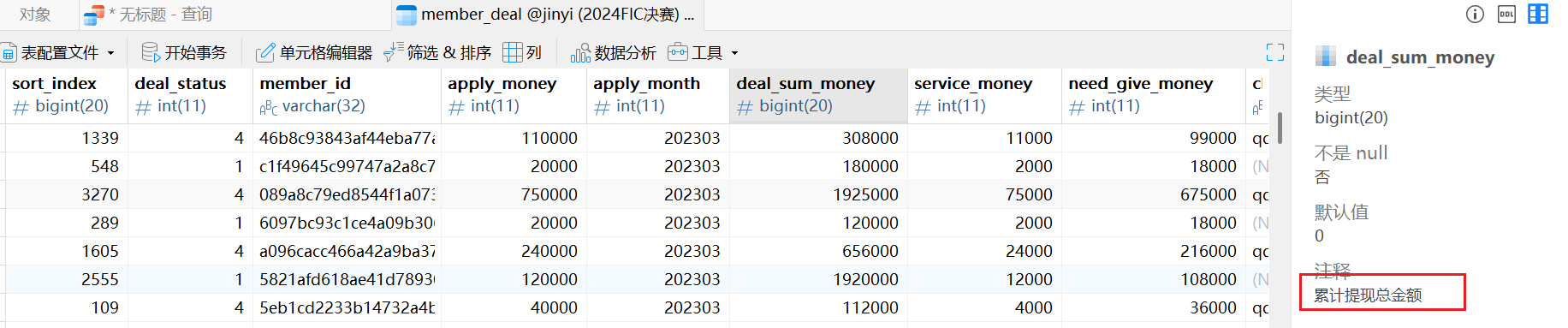Click the 累计提现总金额 comment text
Viewport: 1568px width, 328px height.
coord(1368,295)
